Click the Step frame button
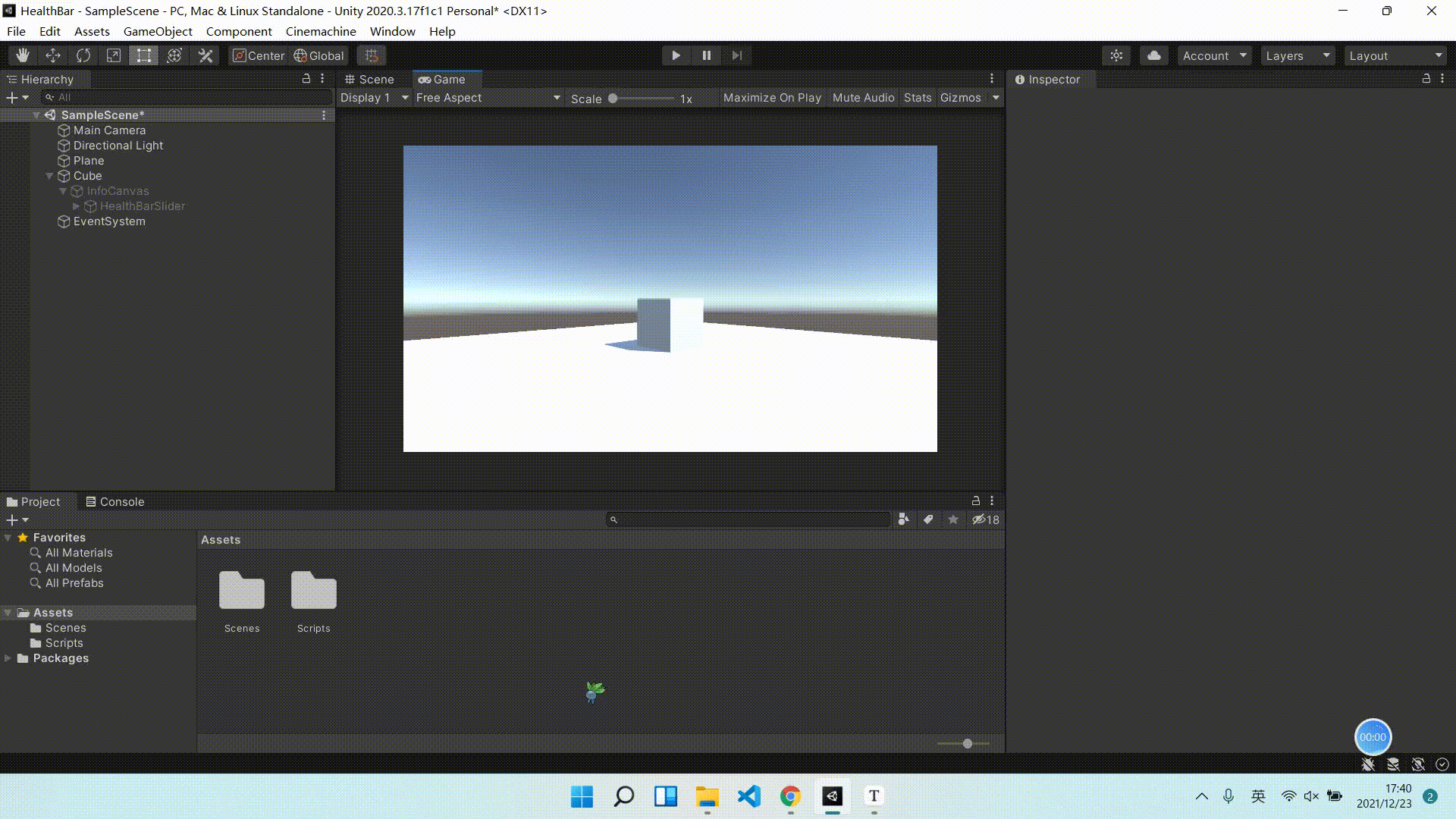Image resolution: width=1456 pixels, height=819 pixels. click(x=737, y=55)
